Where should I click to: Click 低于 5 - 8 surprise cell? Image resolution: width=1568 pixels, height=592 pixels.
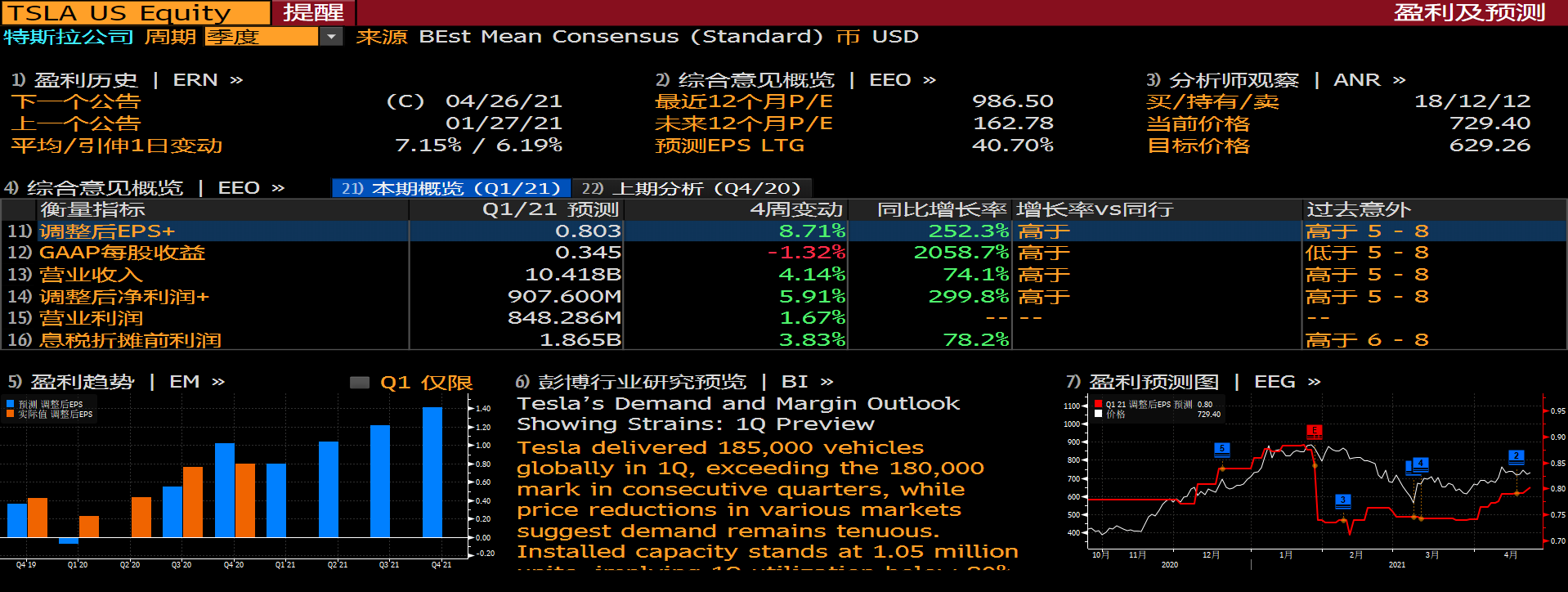pyautogui.click(x=1367, y=253)
